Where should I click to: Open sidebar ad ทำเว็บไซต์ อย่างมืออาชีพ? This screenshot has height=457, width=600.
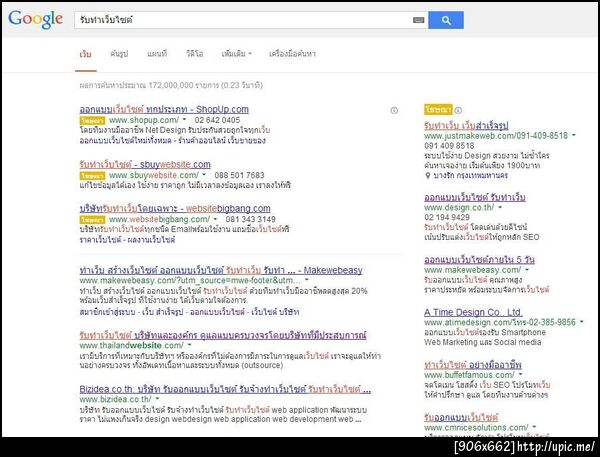tap(473, 365)
